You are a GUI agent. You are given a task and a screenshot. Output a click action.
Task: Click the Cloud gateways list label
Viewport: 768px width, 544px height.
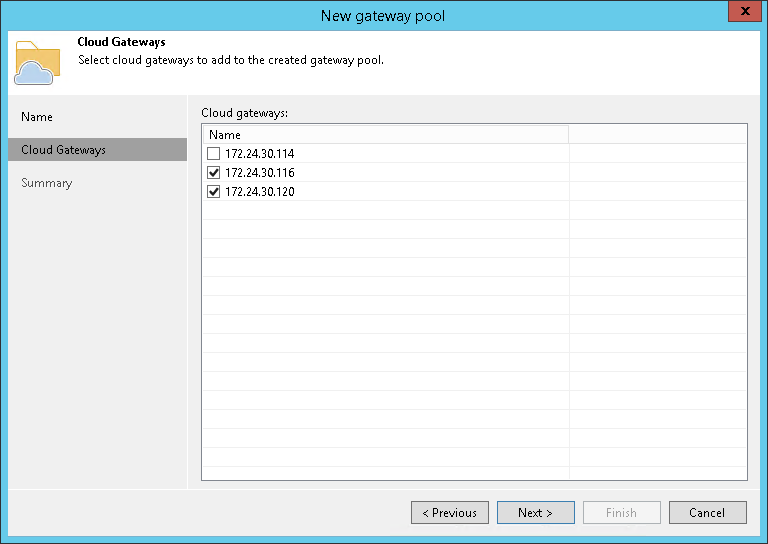pyautogui.click(x=244, y=113)
